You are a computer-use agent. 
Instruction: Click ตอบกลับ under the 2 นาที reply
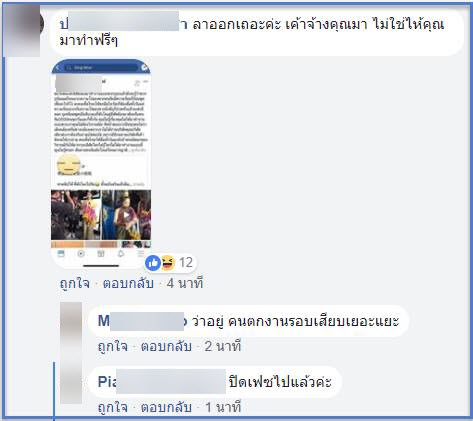(166, 346)
